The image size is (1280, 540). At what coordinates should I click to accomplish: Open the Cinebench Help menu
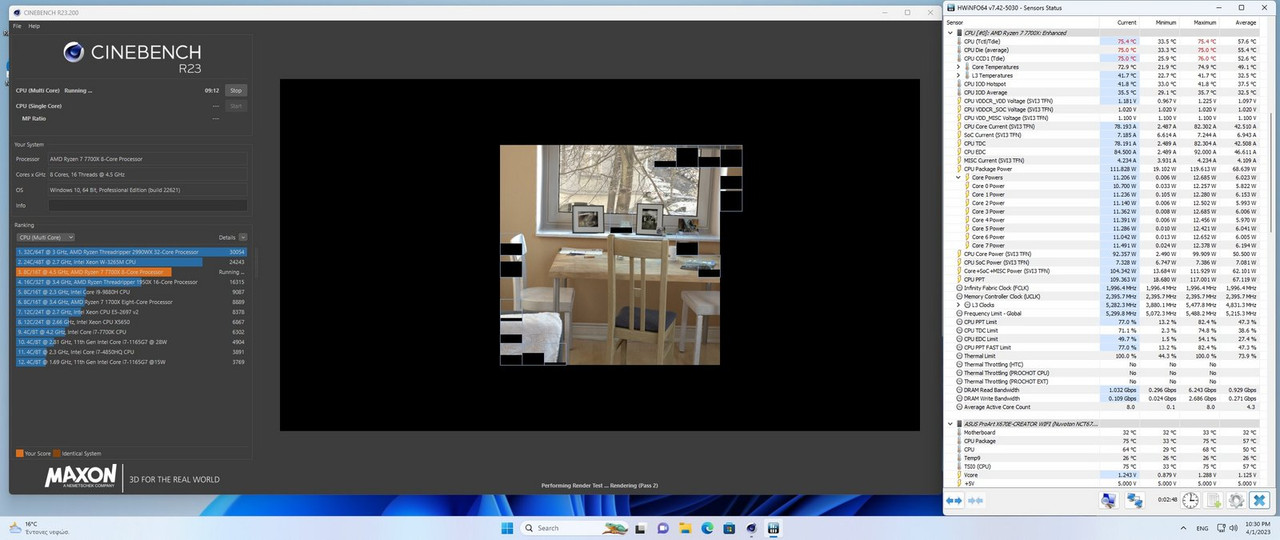pos(34,26)
